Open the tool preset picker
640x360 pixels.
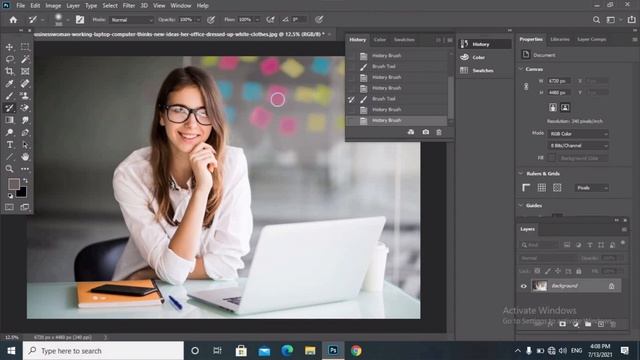(x=36, y=20)
